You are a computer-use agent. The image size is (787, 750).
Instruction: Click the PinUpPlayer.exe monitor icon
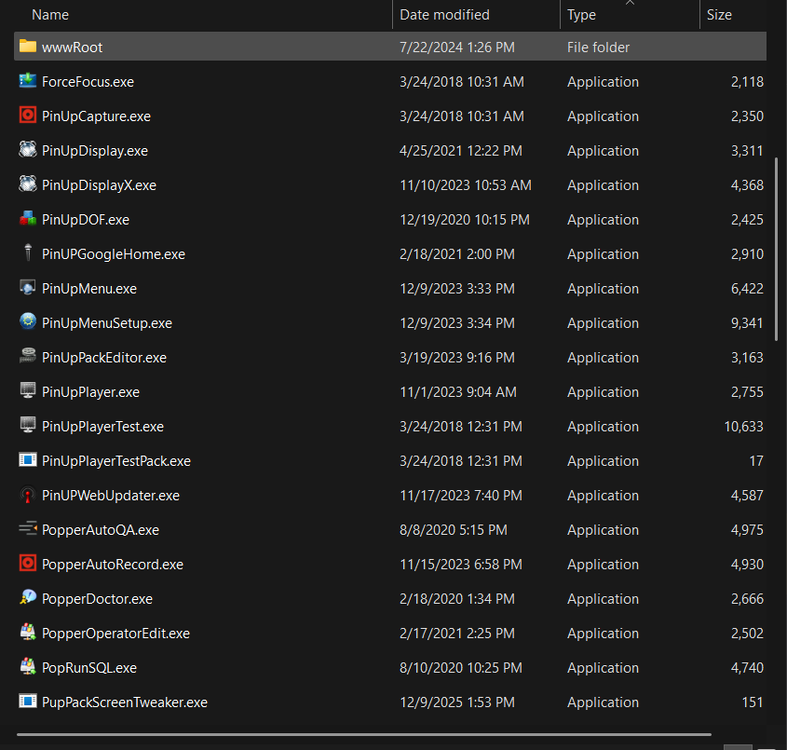point(28,391)
